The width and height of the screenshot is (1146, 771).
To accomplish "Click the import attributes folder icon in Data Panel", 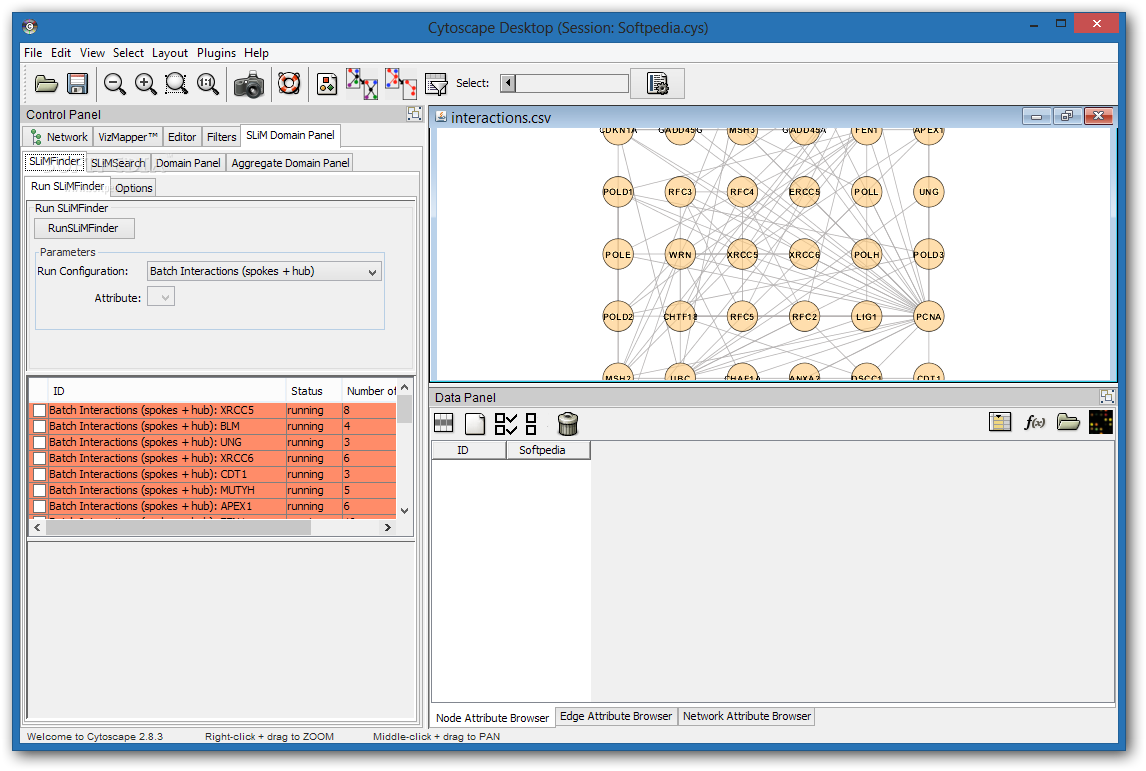I will click(x=1068, y=422).
